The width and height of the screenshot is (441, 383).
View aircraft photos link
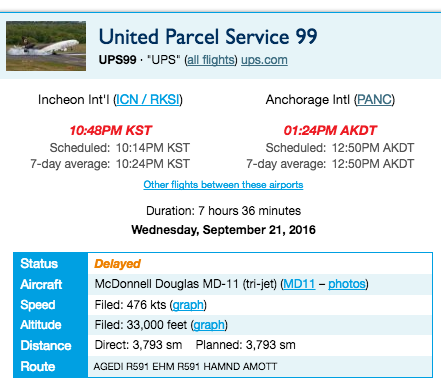347,284
